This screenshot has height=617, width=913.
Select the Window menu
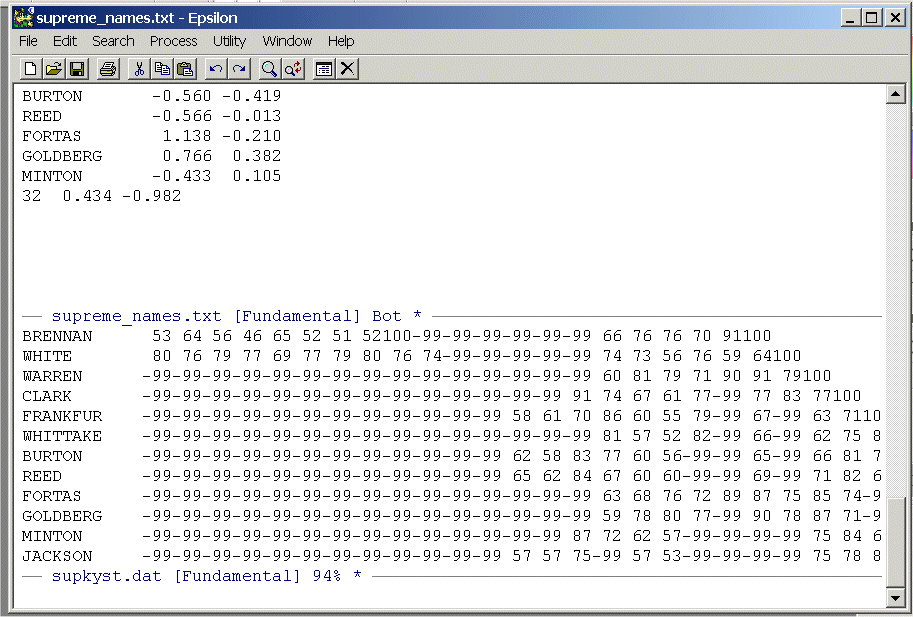pos(287,41)
